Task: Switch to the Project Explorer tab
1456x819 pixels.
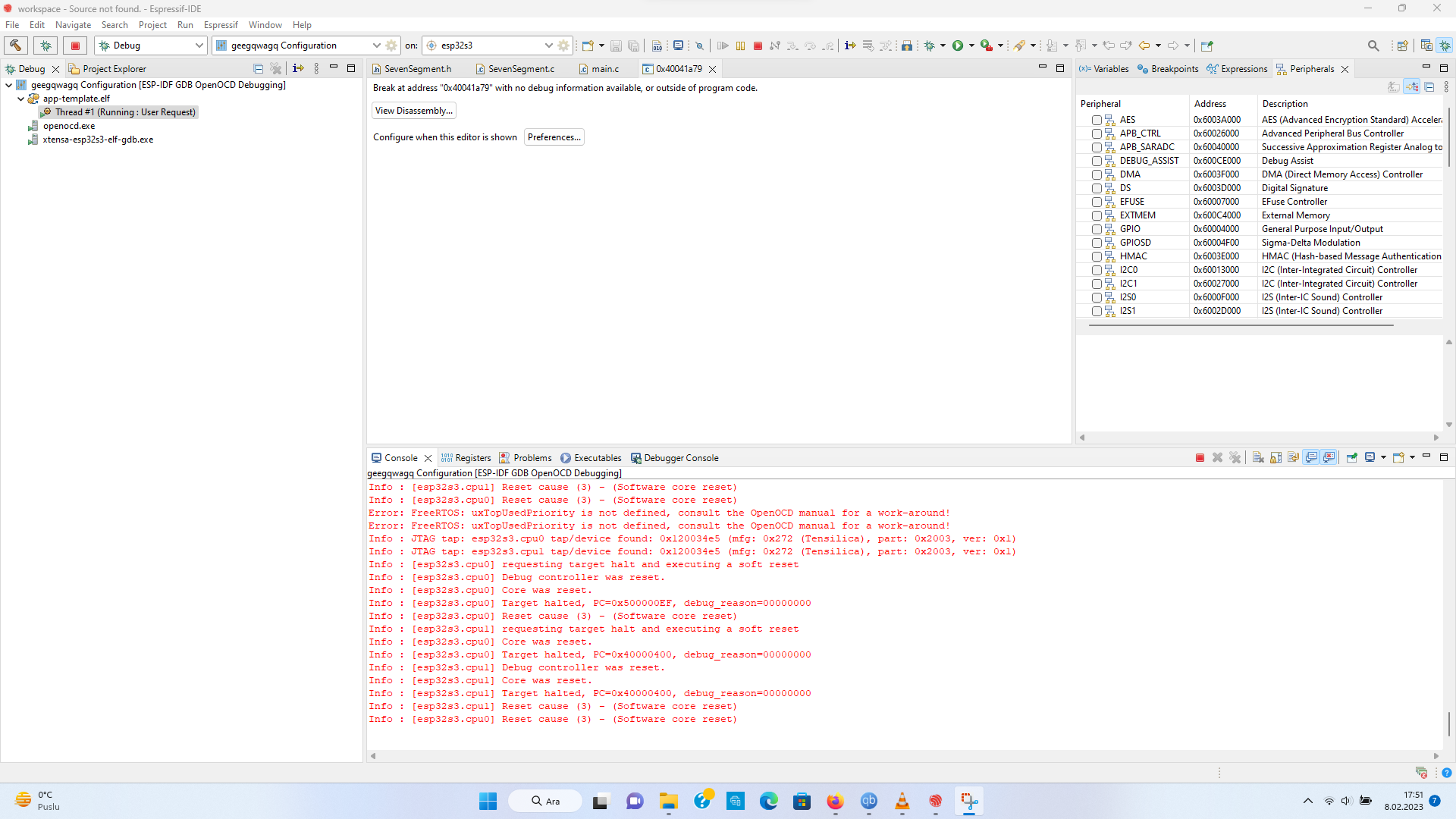Action: tap(107, 69)
